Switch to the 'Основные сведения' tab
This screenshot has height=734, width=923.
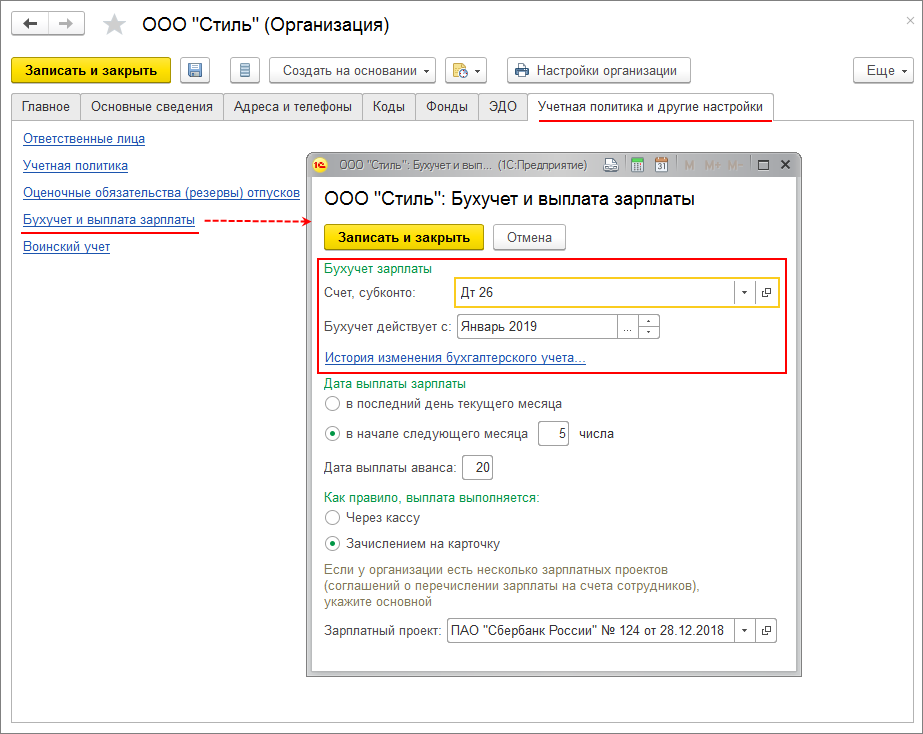(x=151, y=106)
